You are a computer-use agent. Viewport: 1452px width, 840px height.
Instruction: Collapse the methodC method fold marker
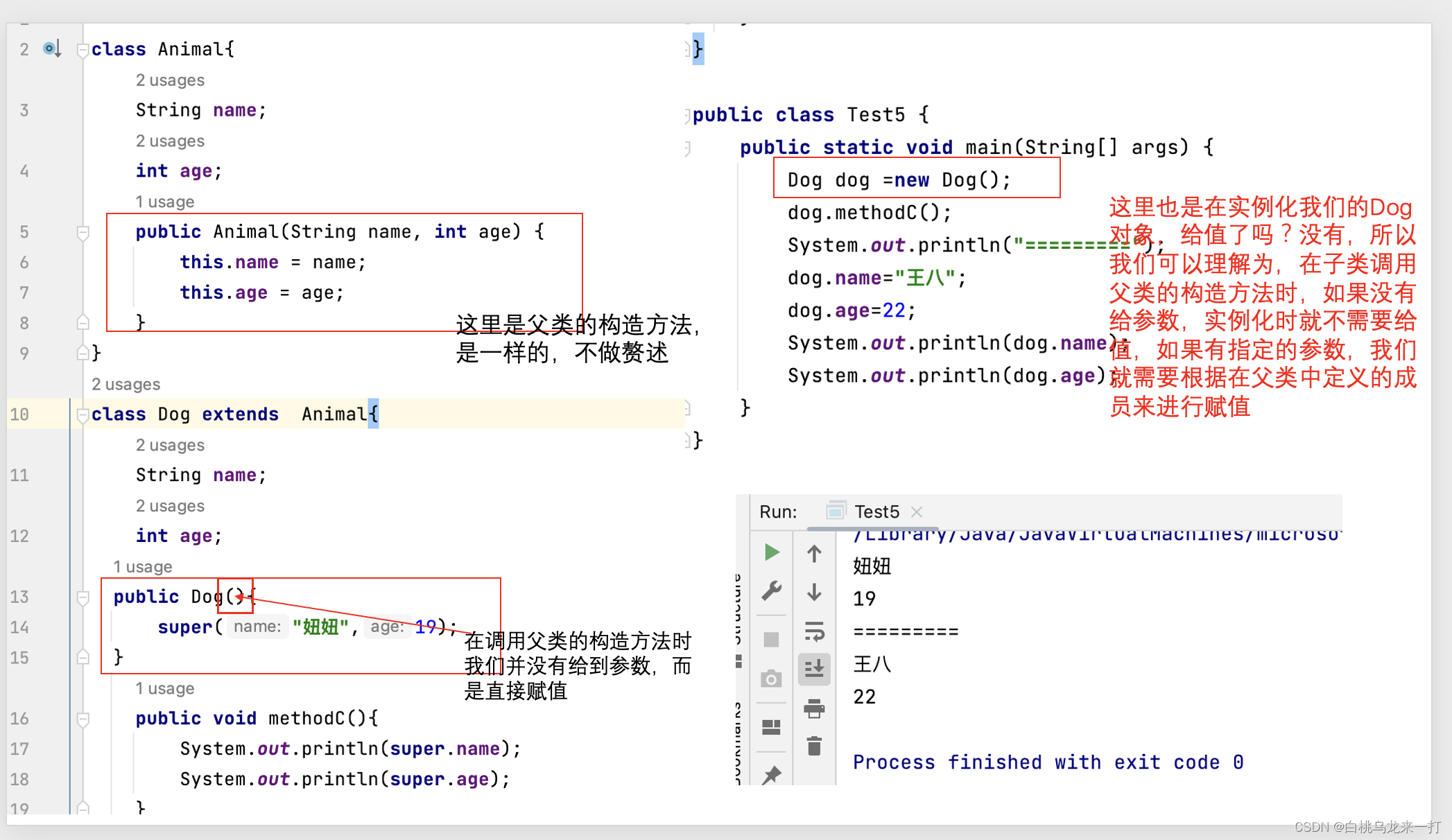(x=83, y=719)
